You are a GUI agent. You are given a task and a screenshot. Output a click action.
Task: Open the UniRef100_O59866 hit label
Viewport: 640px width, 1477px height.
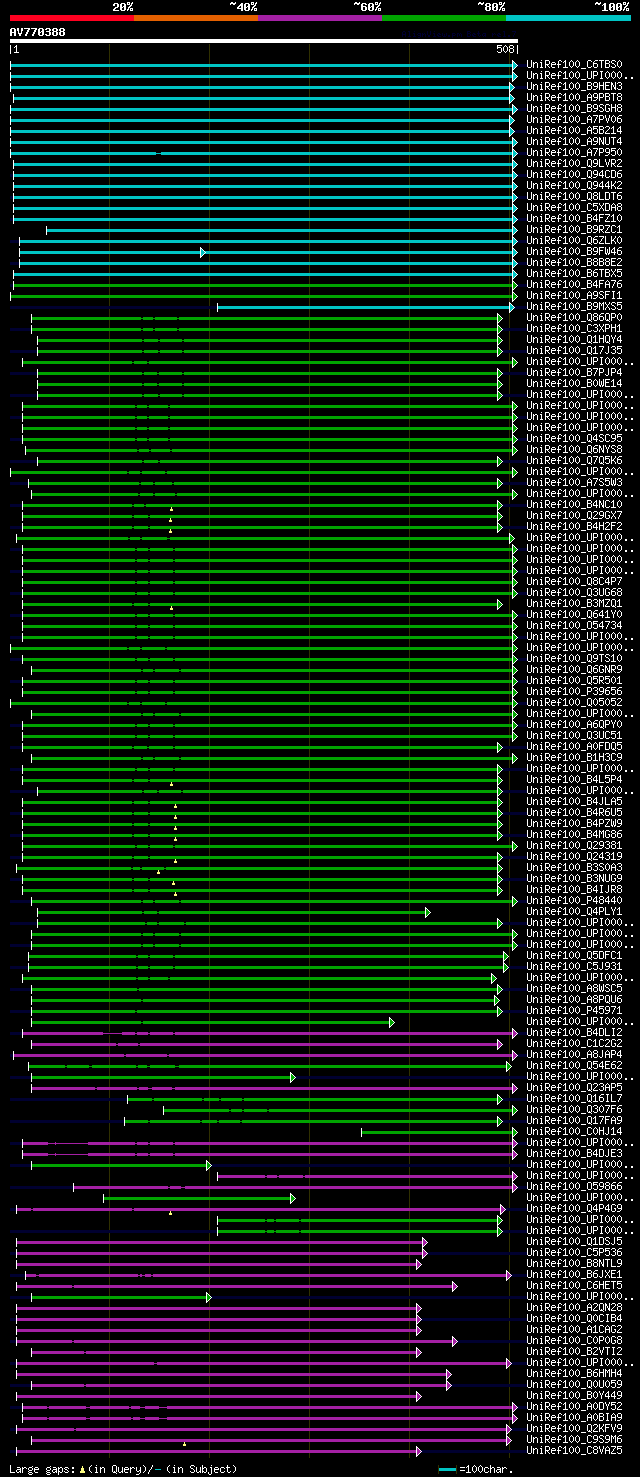click(573, 1187)
